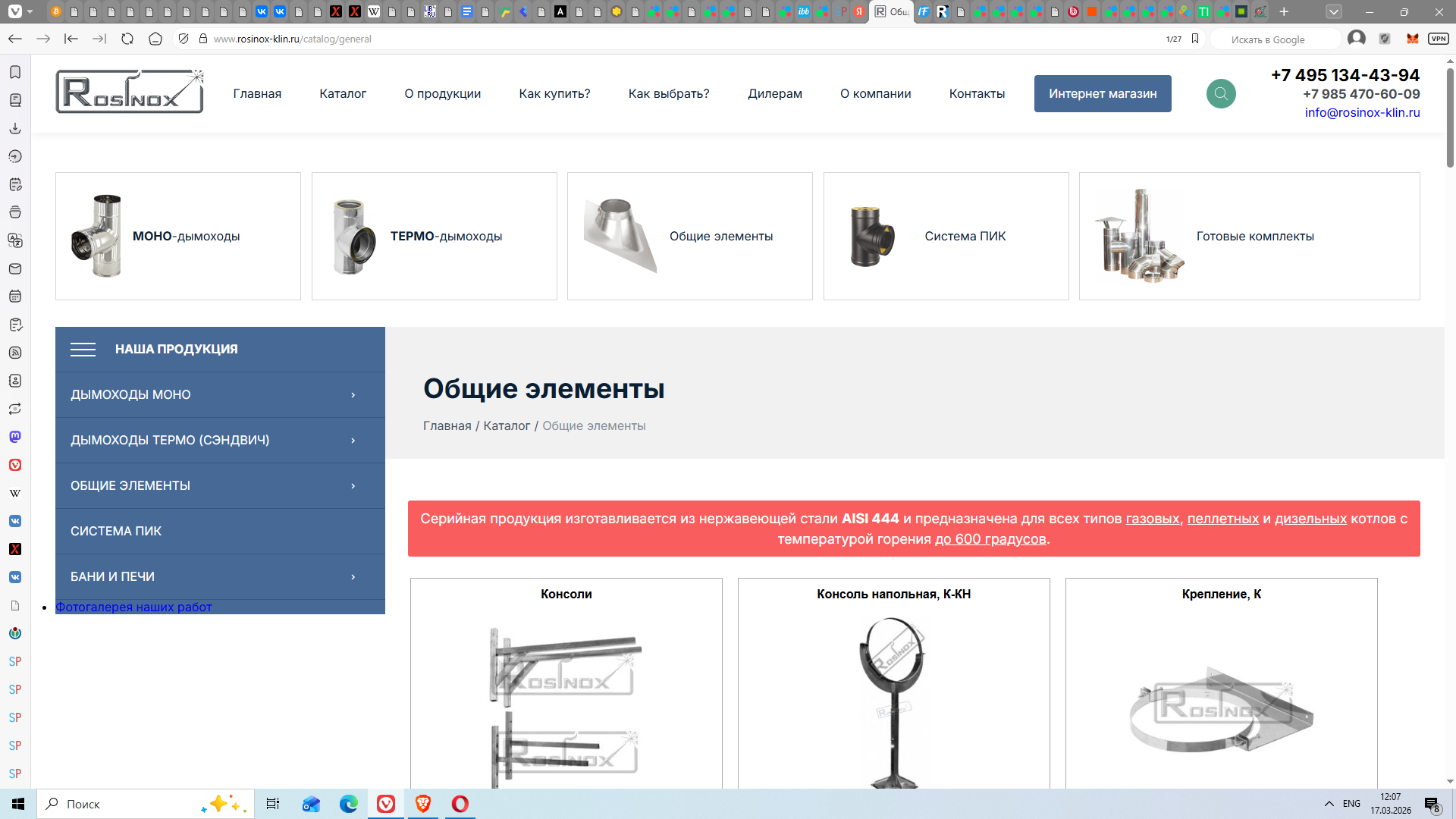Viewport: 1456px width, 819px height.
Task: Click the browser home icon
Action: pyautogui.click(x=155, y=39)
